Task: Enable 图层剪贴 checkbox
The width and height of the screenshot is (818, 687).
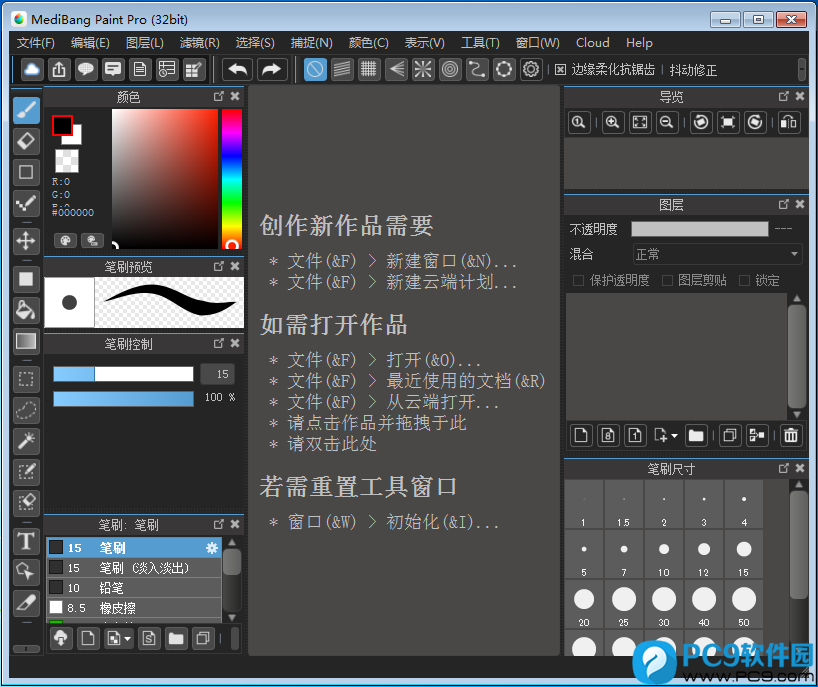Action: click(667, 281)
